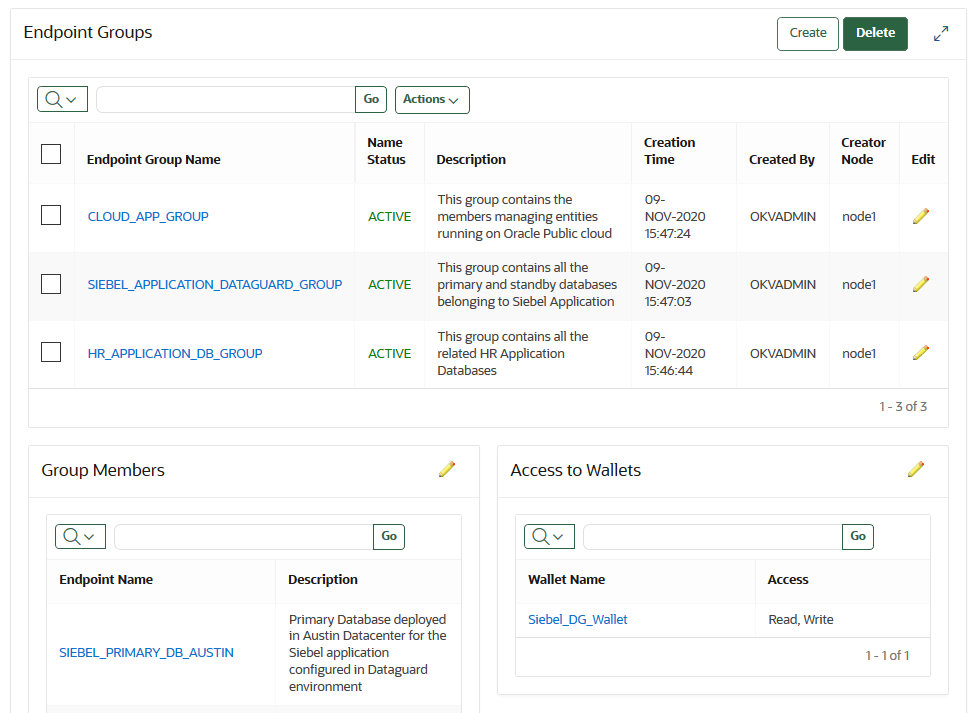This screenshot has width=978, height=713.
Task: Tick the checkbox for CLOUD_APP_GROUP
Action: pyautogui.click(x=51, y=215)
